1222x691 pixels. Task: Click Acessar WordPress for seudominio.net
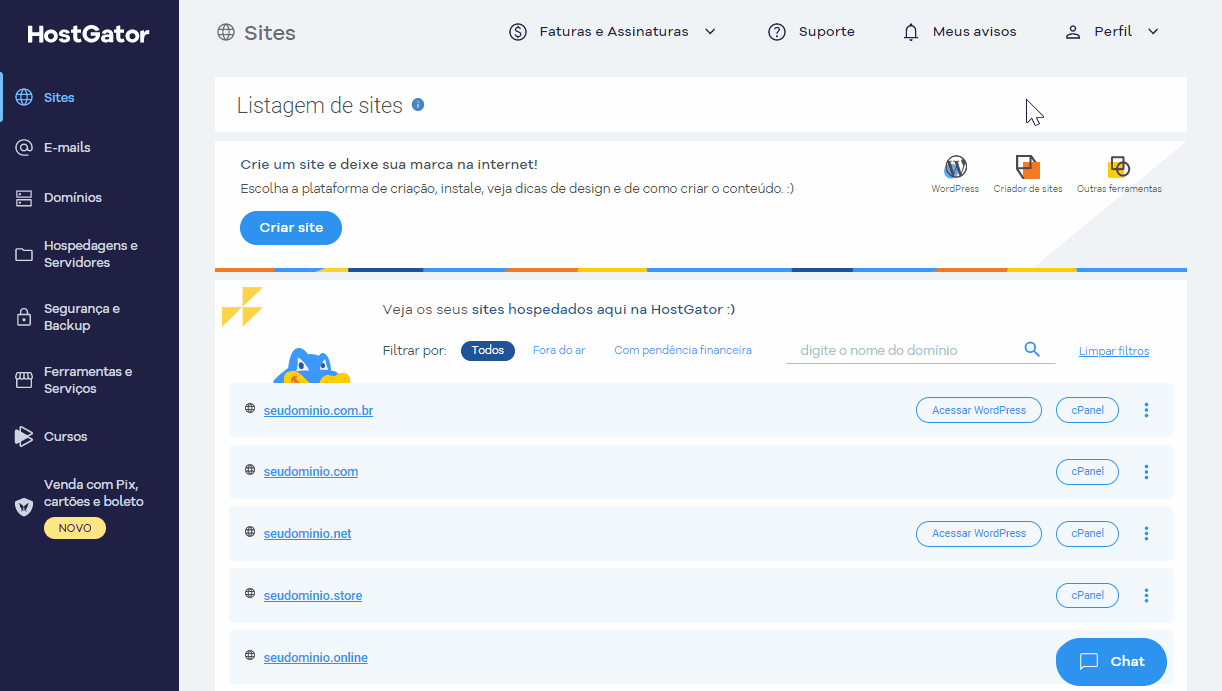click(979, 534)
